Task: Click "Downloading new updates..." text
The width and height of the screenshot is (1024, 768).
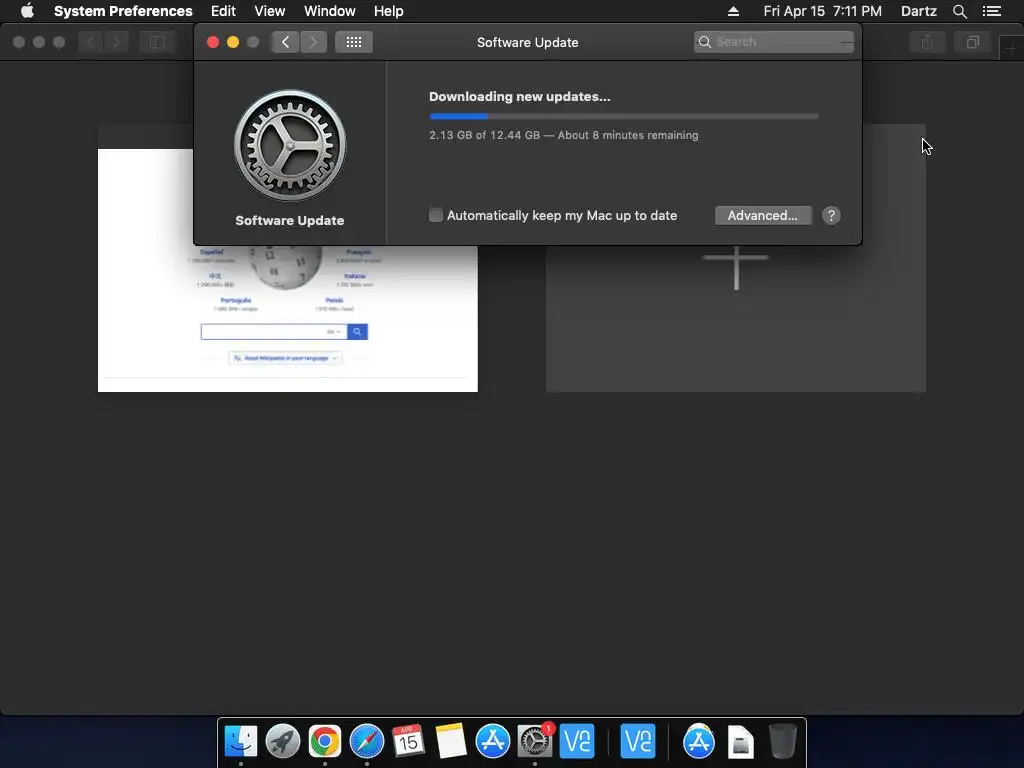Action: coord(519,97)
